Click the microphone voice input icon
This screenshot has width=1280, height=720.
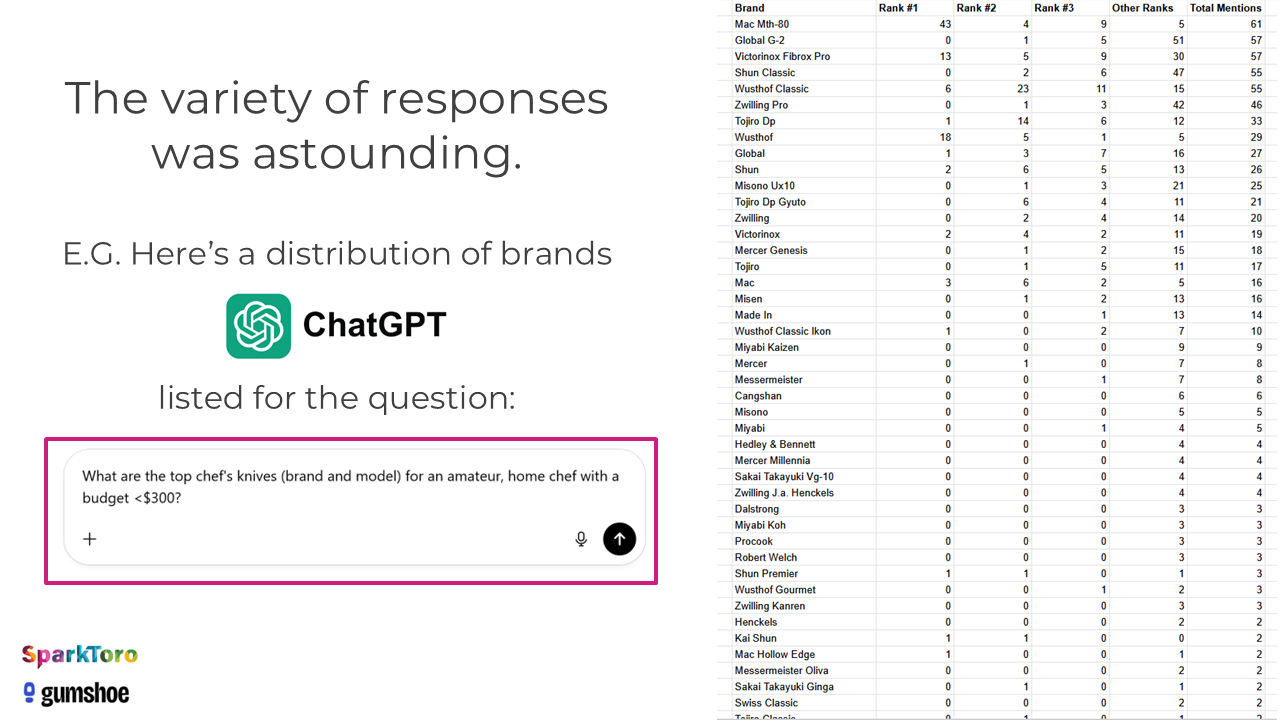pos(581,539)
